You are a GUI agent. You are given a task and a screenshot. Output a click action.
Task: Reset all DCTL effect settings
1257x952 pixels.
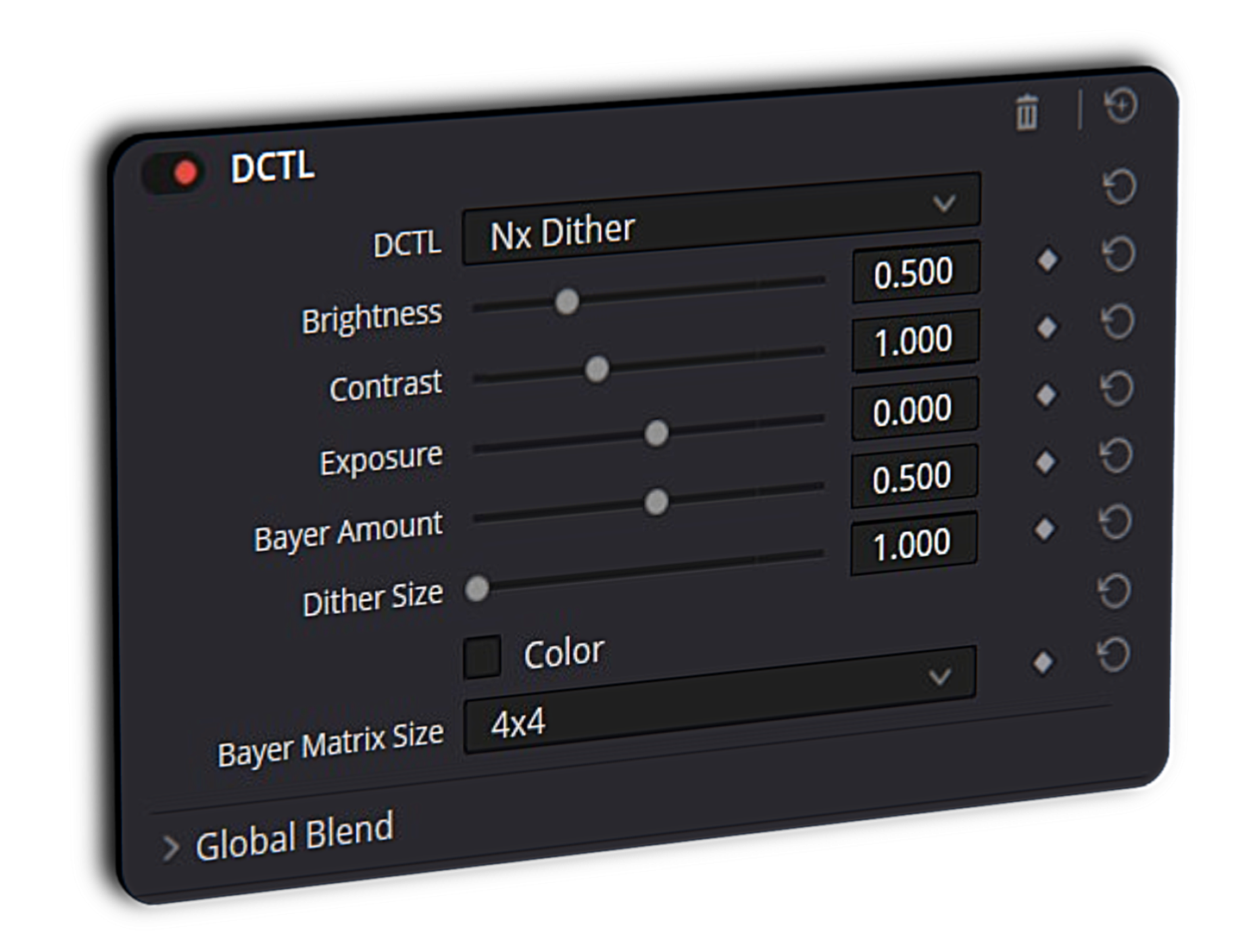click(x=1121, y=106)
